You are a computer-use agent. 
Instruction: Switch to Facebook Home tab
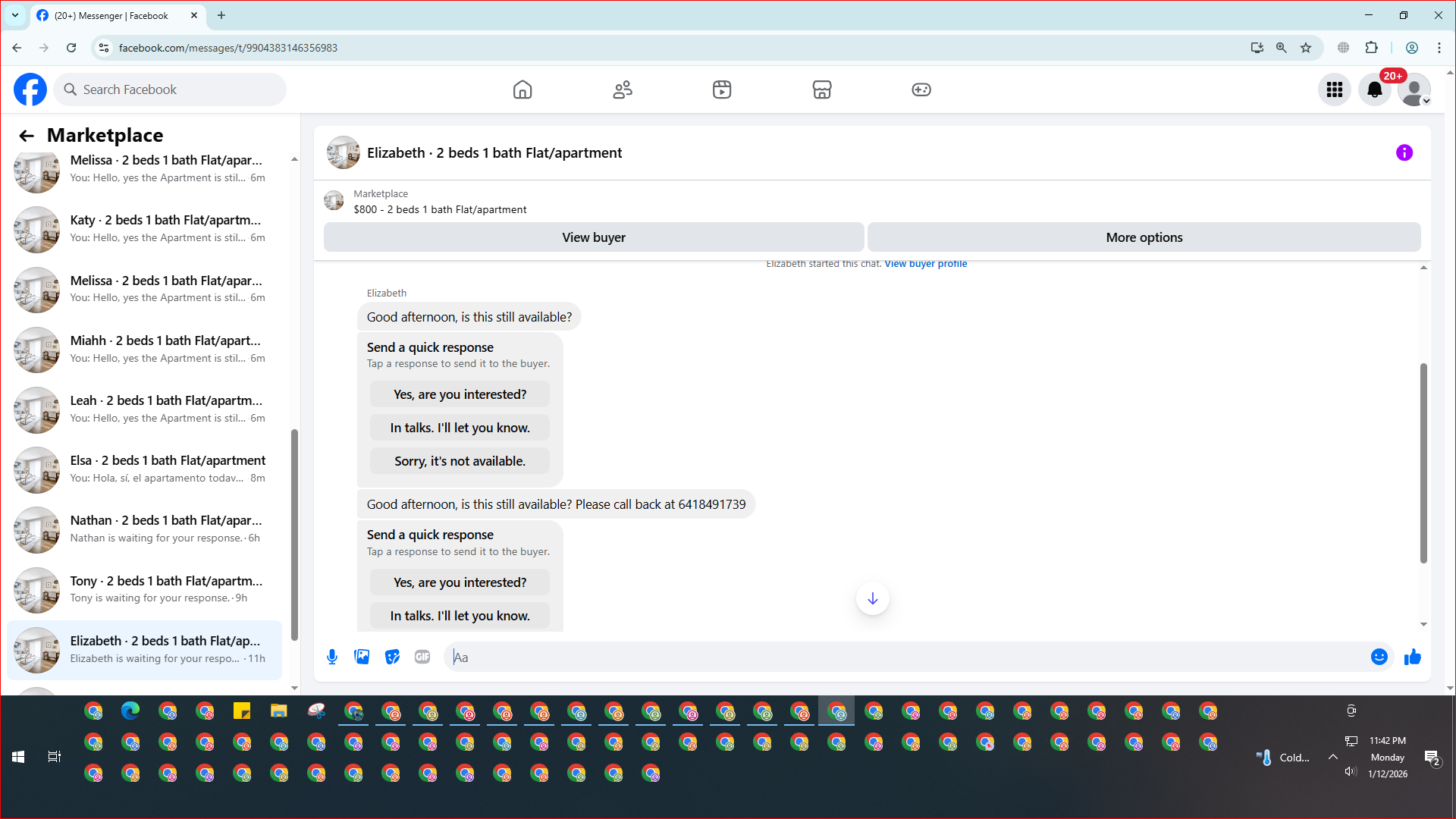(522, 89)
